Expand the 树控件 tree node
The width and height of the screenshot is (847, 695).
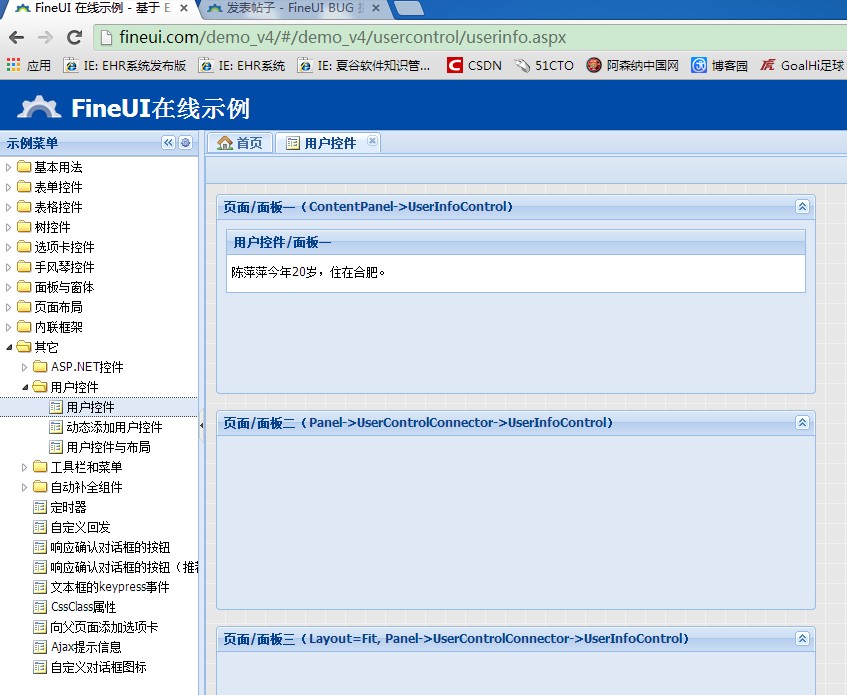[x=8, y=227]
